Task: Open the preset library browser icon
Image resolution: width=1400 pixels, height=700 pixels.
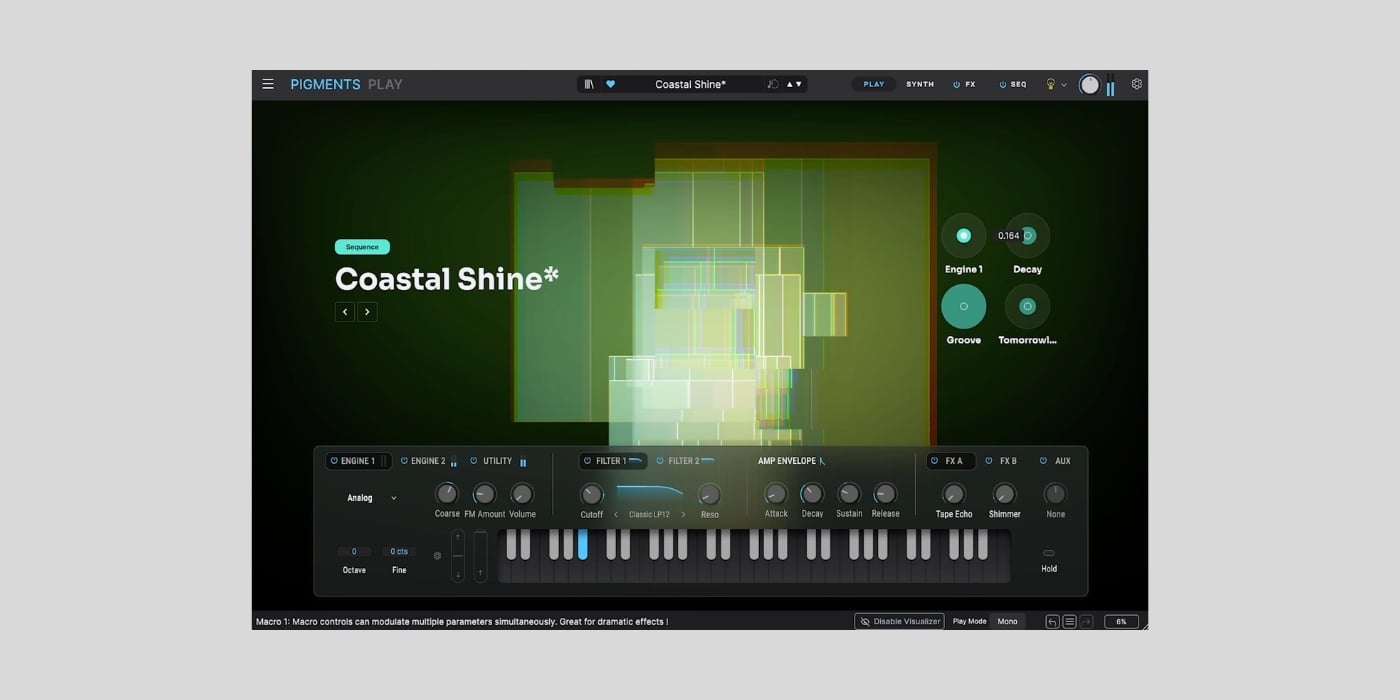Action: (x=589, y=84)
